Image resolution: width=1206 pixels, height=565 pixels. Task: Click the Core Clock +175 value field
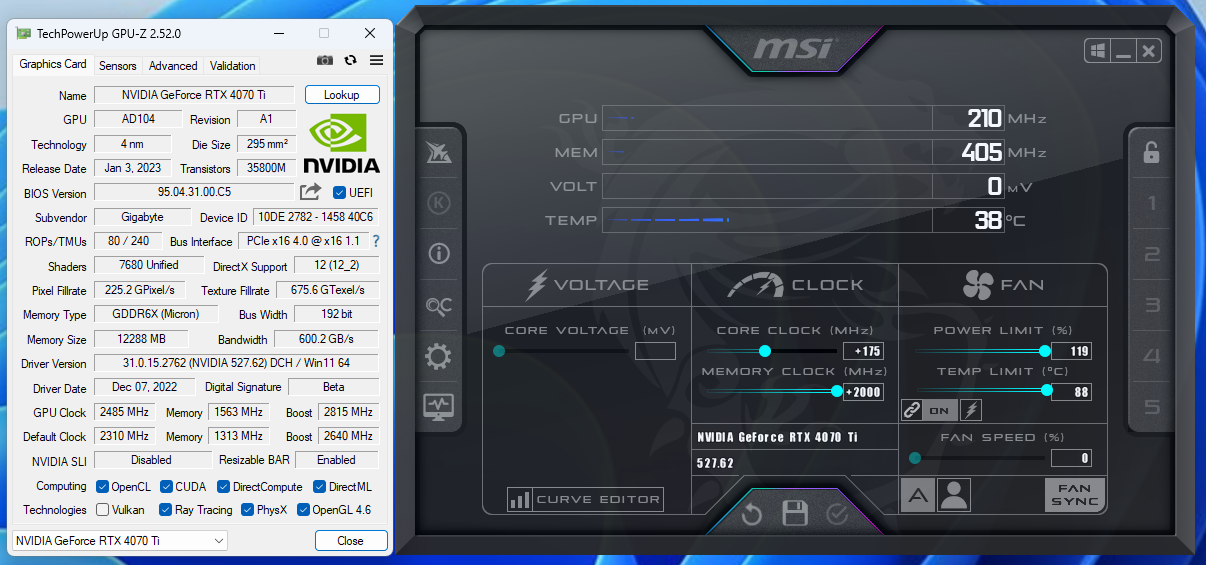click(x=863, y=351)
